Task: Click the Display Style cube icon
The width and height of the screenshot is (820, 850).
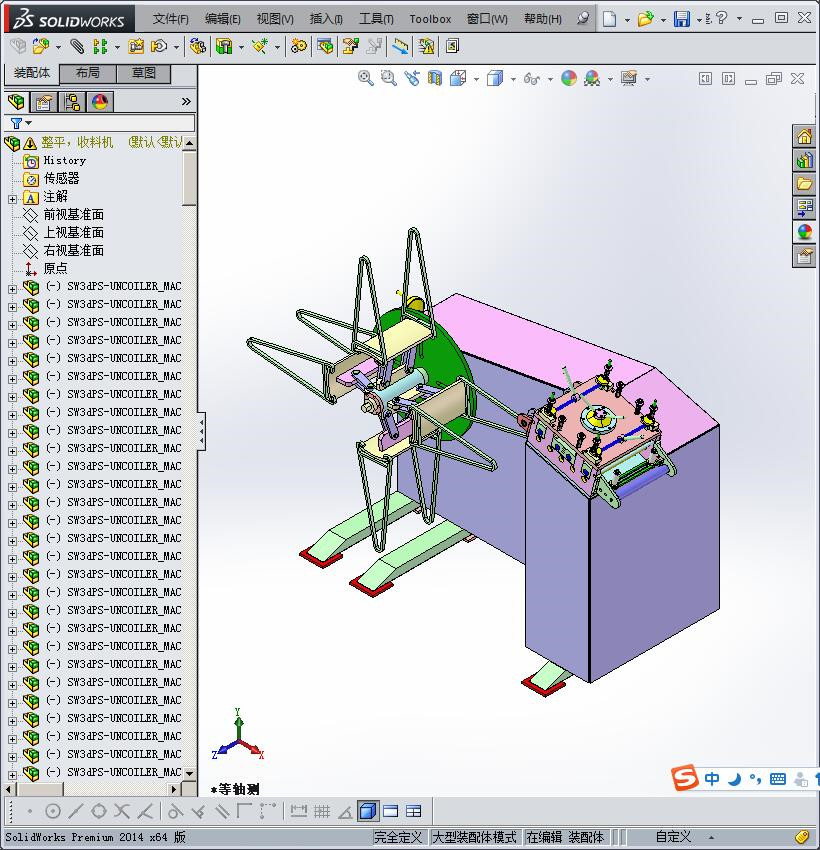Action: click(495, 78)
